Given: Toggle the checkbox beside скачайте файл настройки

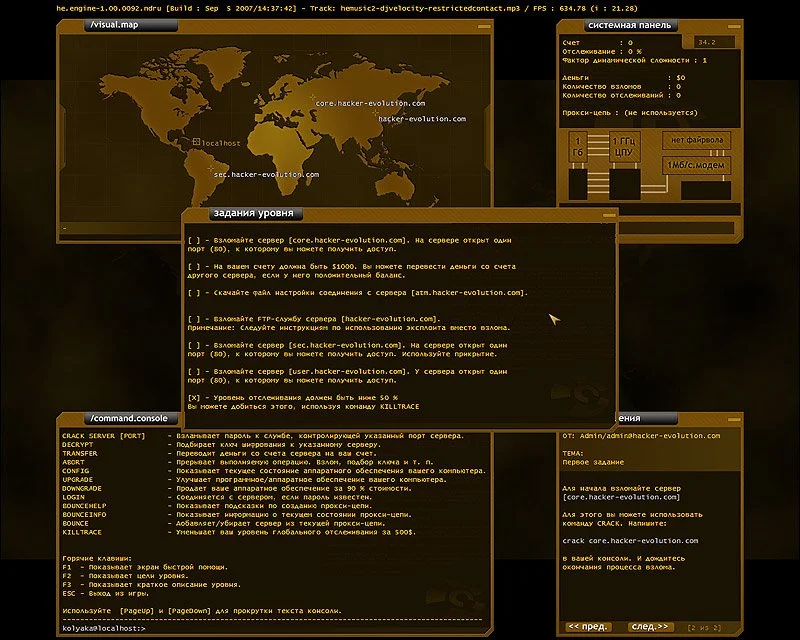Looking at the screenshot, I should click(x=191, y=293).
